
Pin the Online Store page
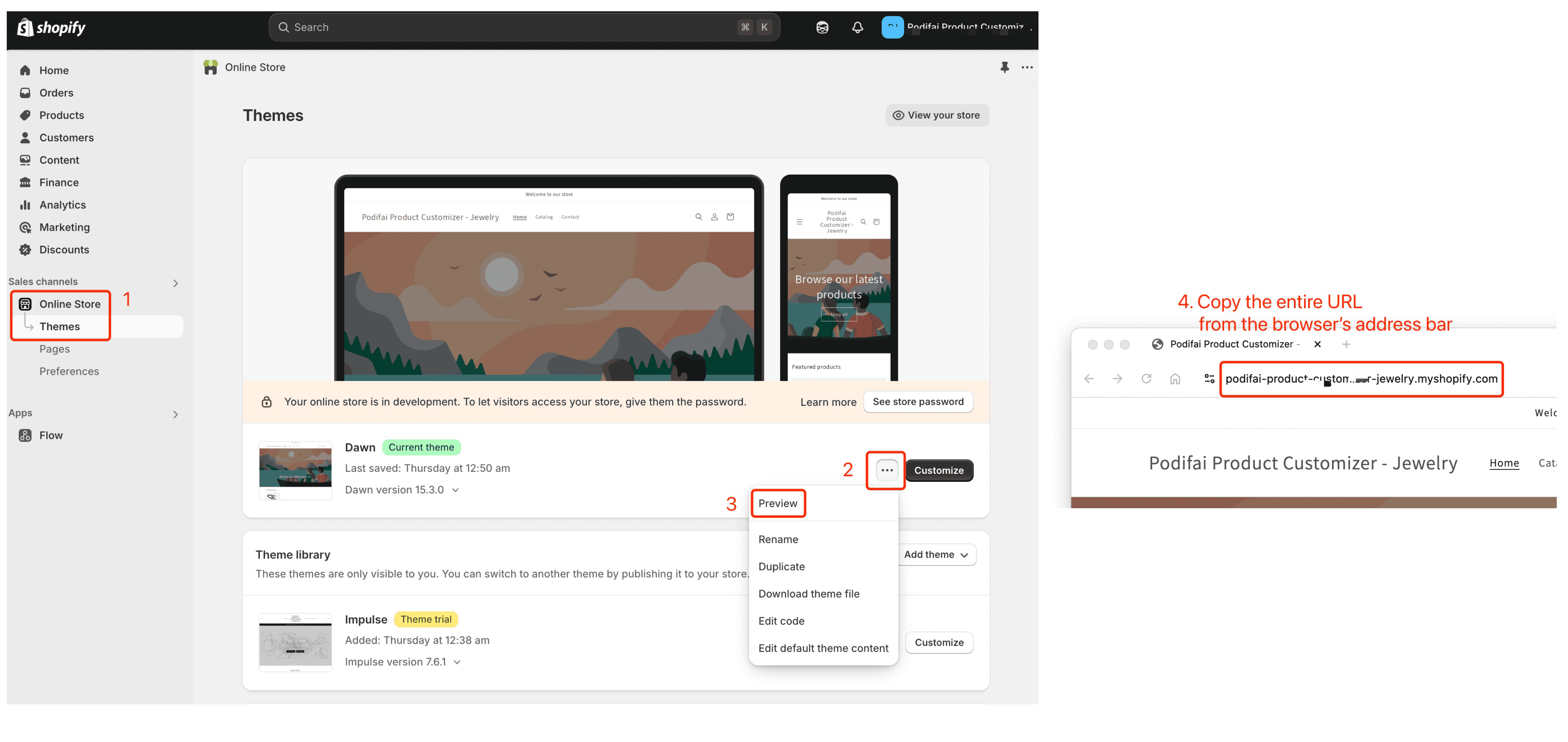pyautogui.click(x=1004, y=67)
